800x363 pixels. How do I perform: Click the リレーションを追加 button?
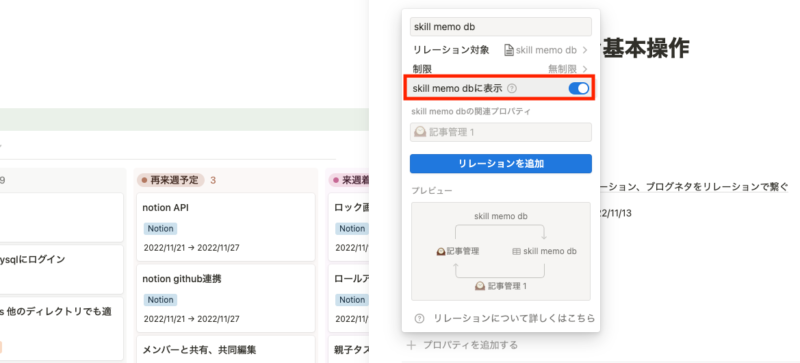(501, 164)
